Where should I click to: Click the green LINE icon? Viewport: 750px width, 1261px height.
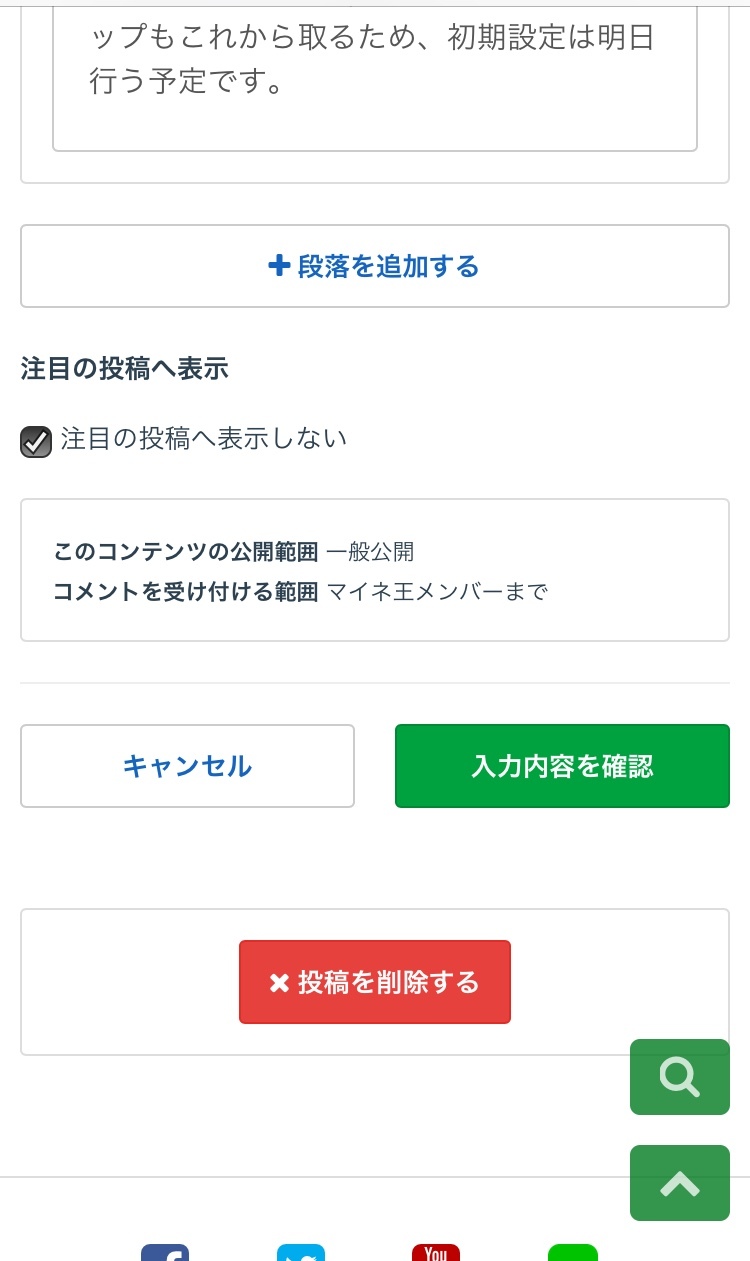coord(573,1253)
